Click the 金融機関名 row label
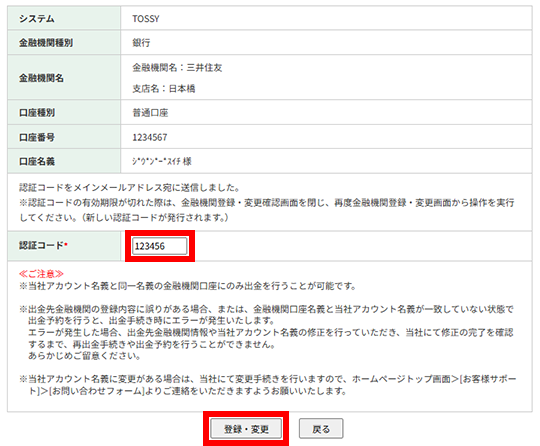Viewport: 540px width, 446px height. click(41, 78)
